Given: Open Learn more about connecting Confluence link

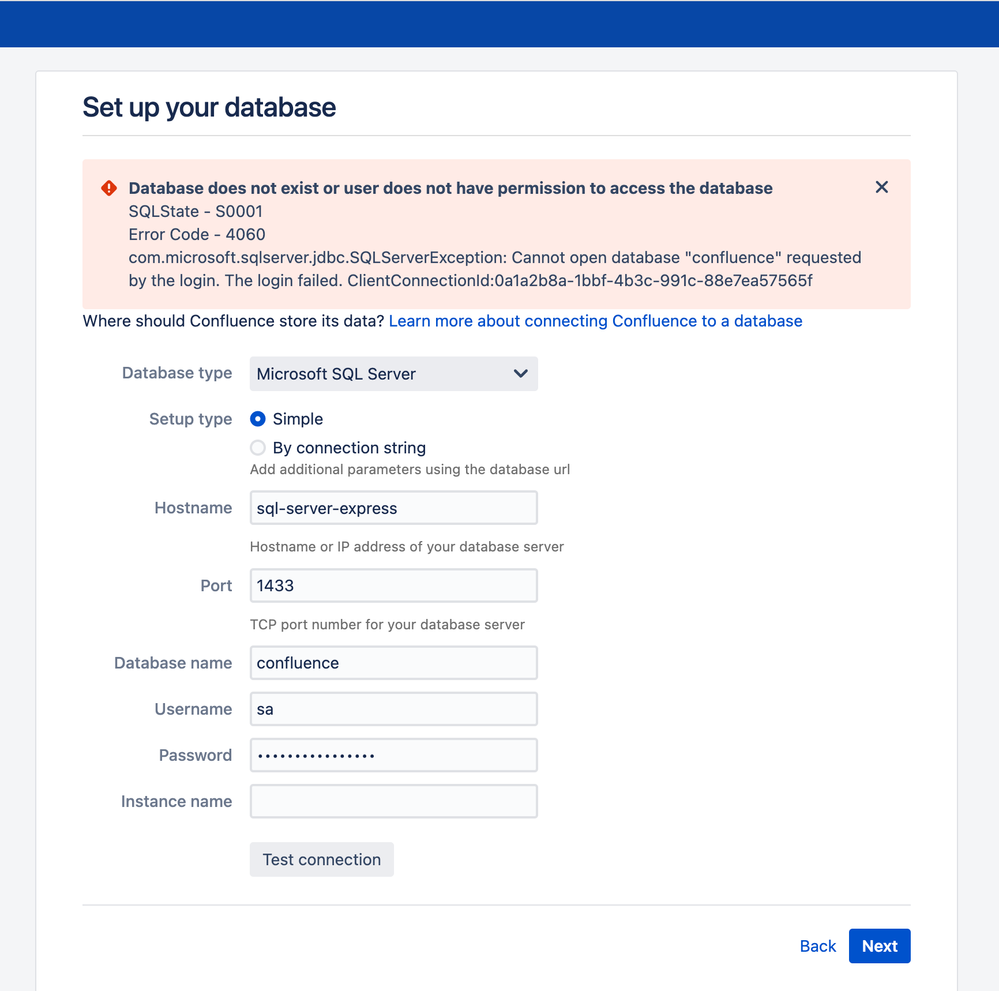Looking at the screenshot, I should pyautogui.click(x=595, y=321).
